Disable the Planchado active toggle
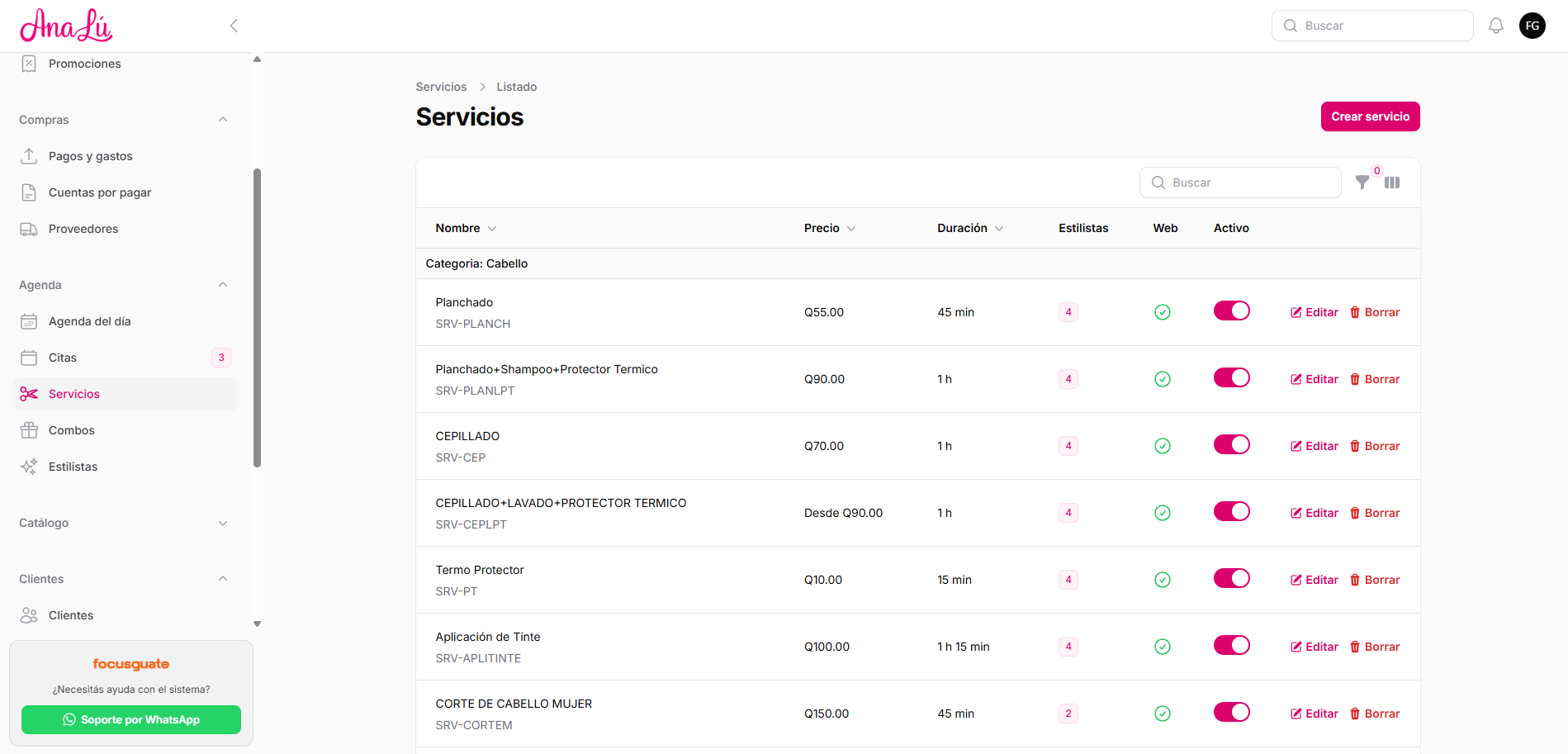This screenshot has height=754, width=1568. (1231, 311)
